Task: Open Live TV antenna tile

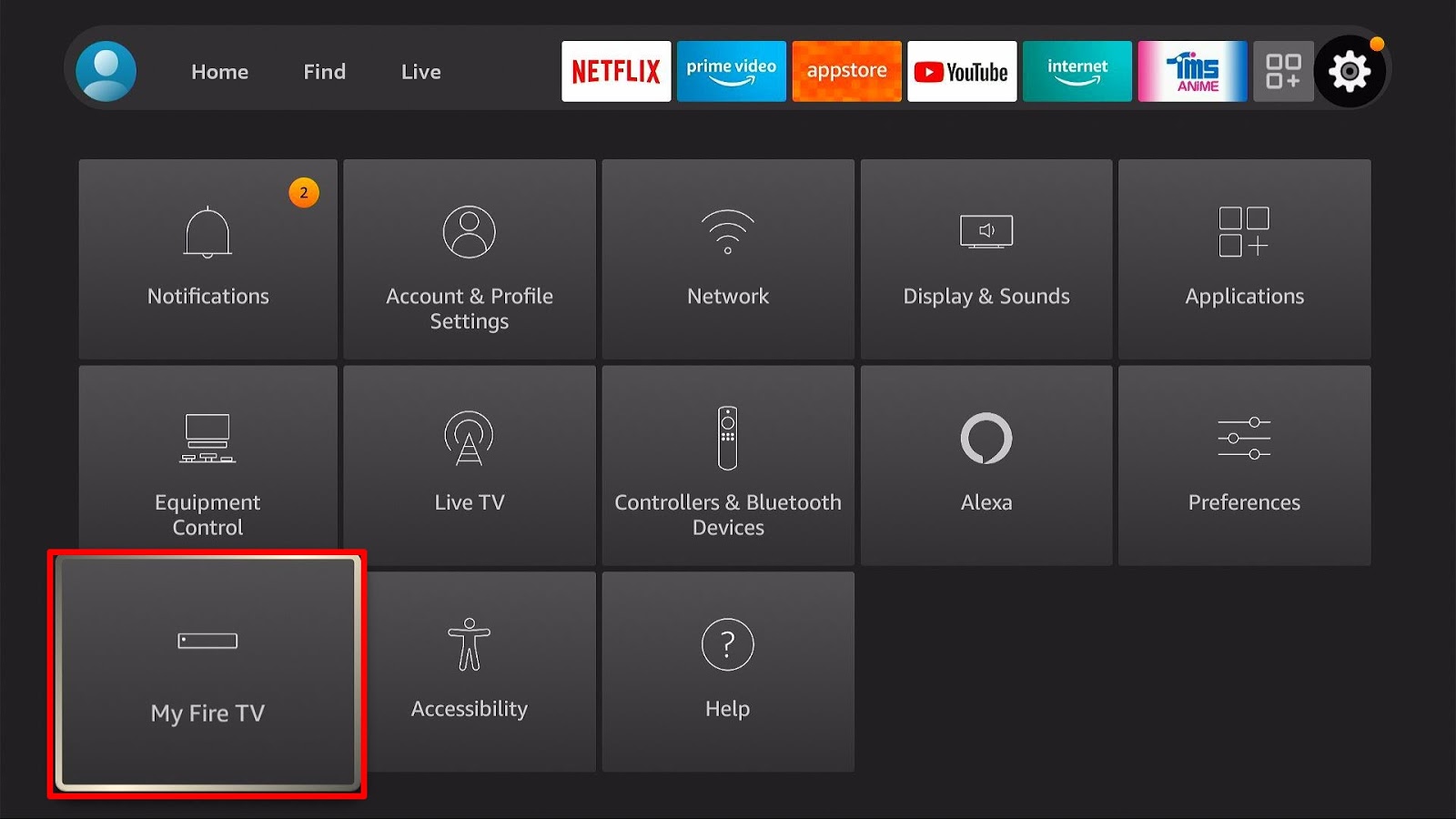Action: pos(470,466)
